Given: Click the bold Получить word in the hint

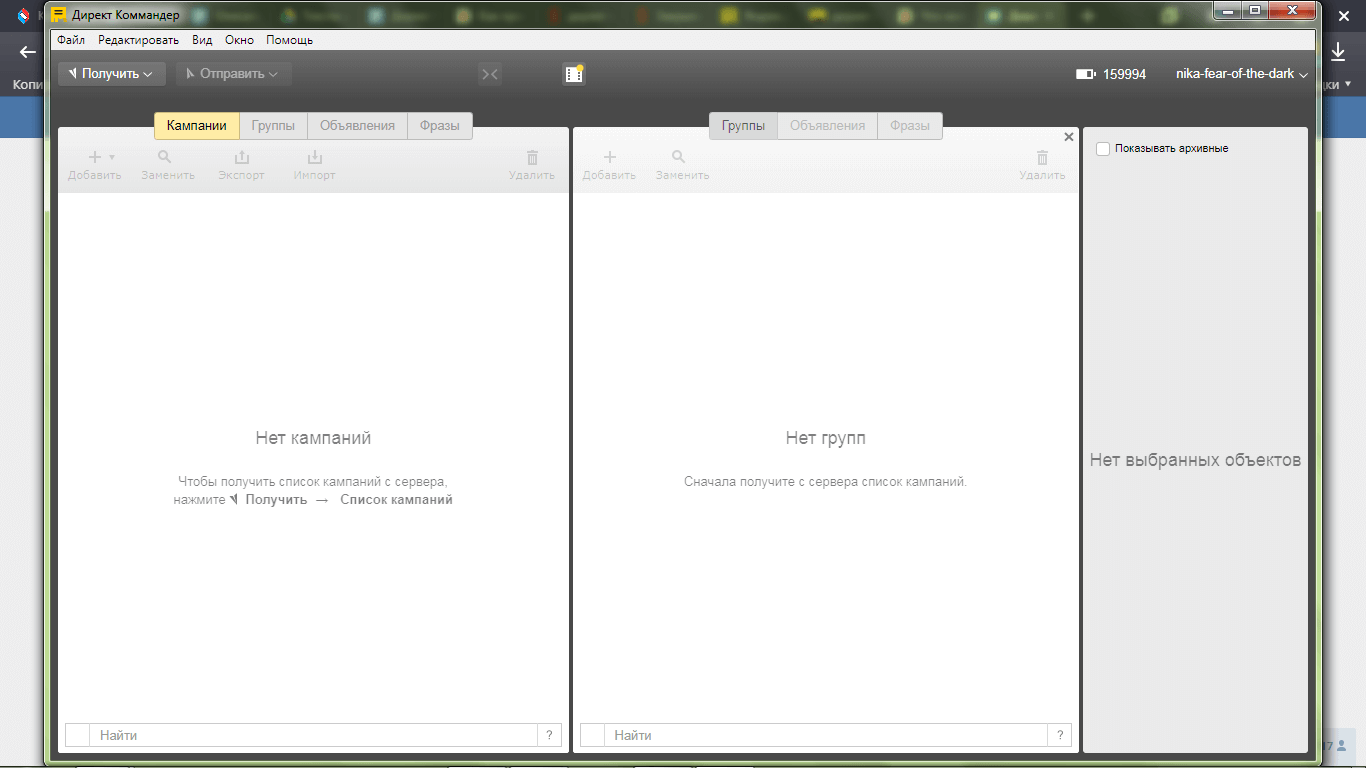Looking at the screenshot, I should coord(276,499).
